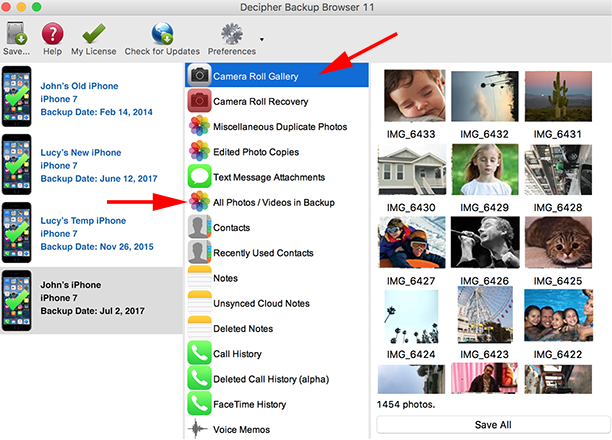
Task: Choose Miscellaneous Duplicate Photos label
Action: (x=280, y=127)
